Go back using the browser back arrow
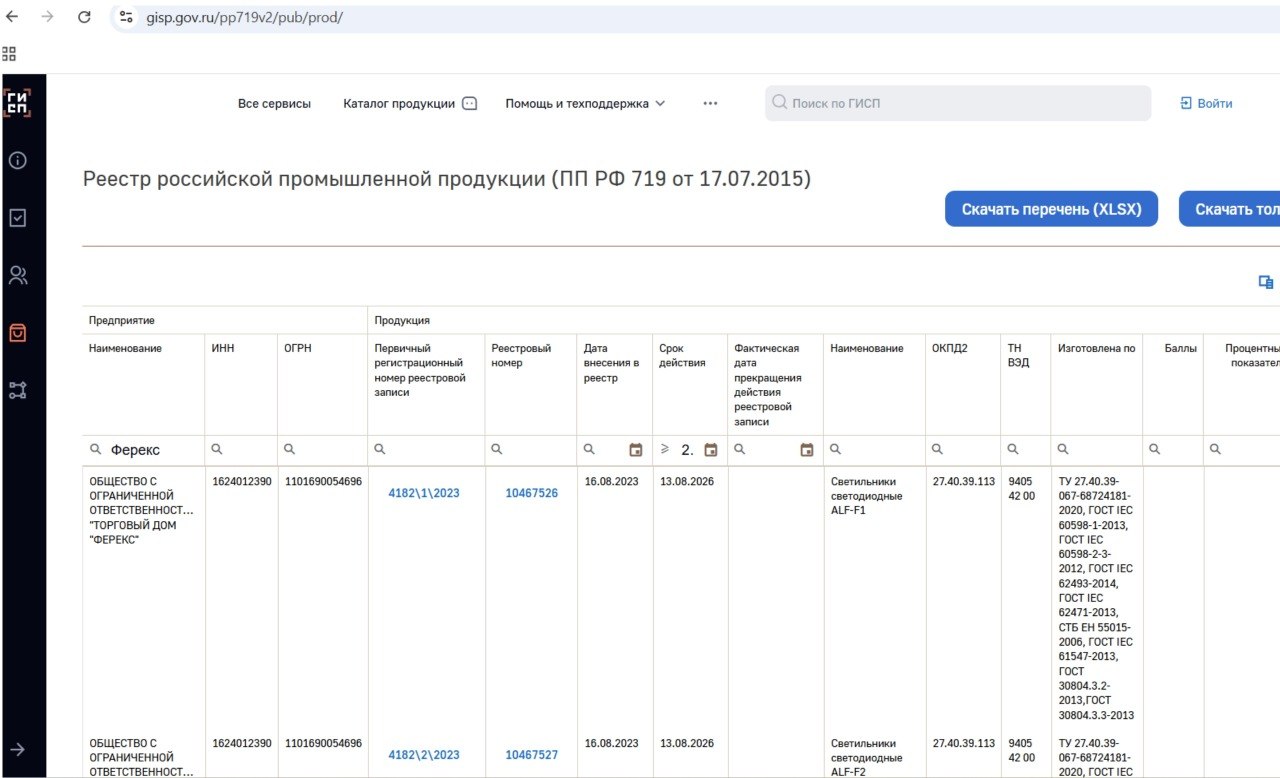Screen dimensions: 1280x778 coord(12,17)
